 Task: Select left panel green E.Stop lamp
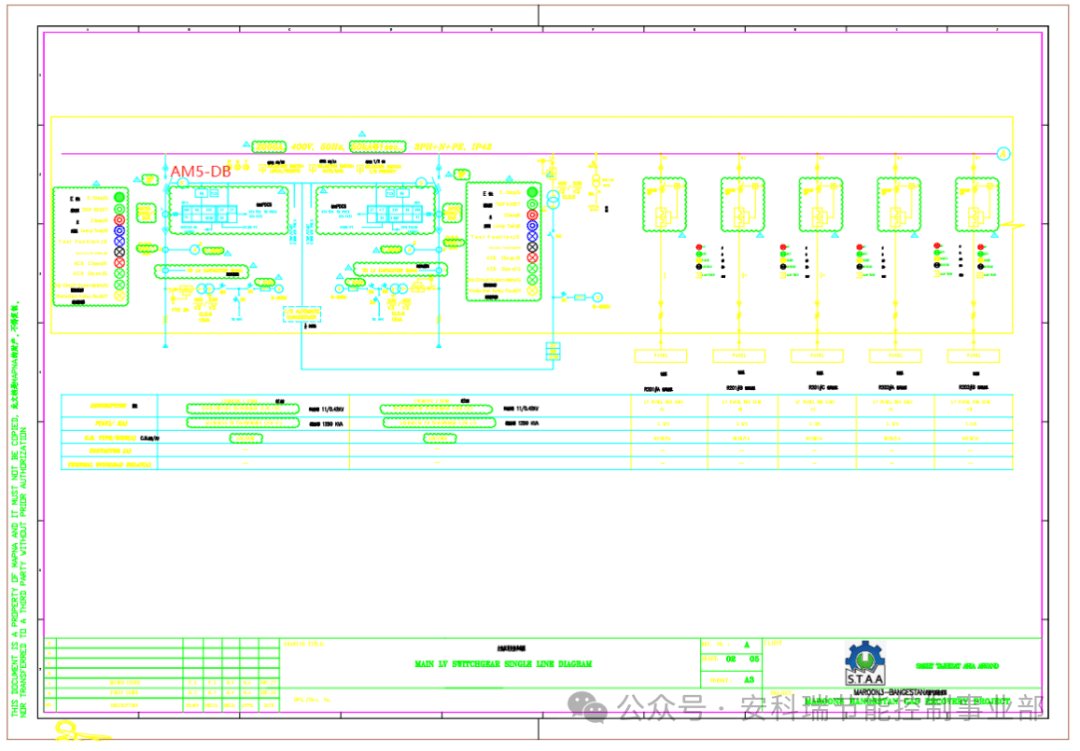click(119, 198)
